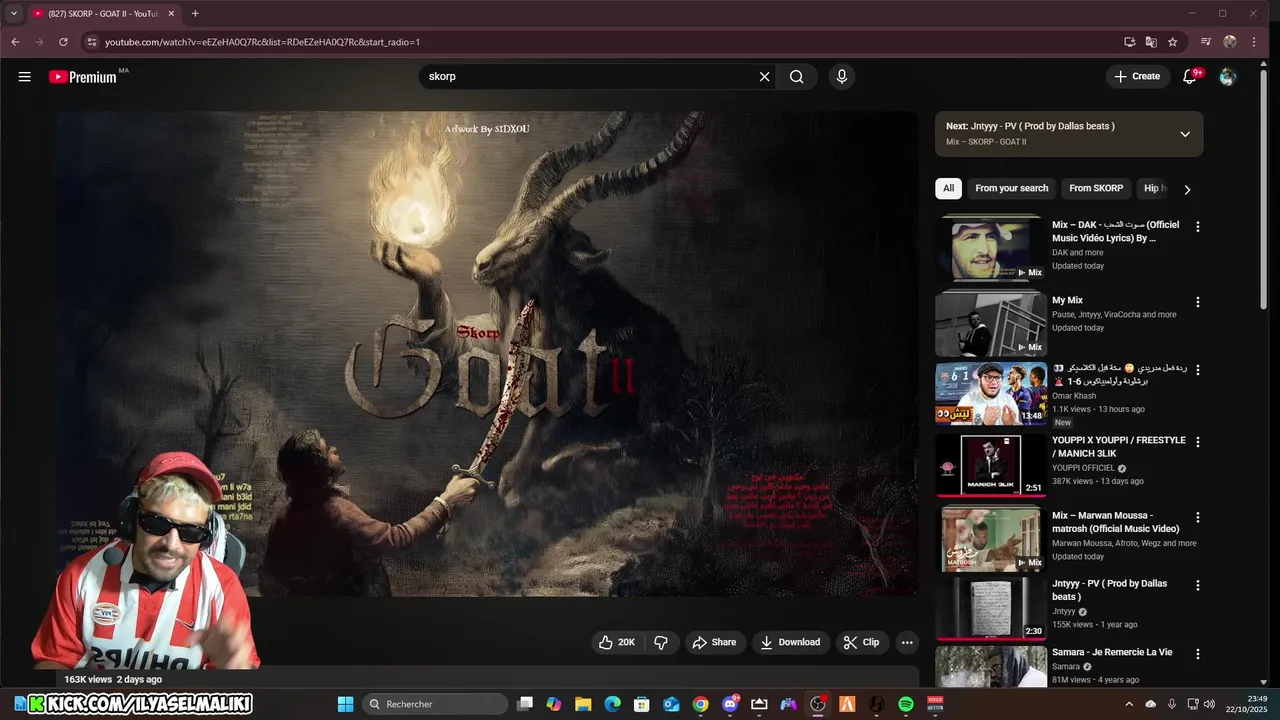Image resolution: width=1280 pixels, height=720 pixels.
Task: Open a new browser tab
Action: tap(195, 14)
